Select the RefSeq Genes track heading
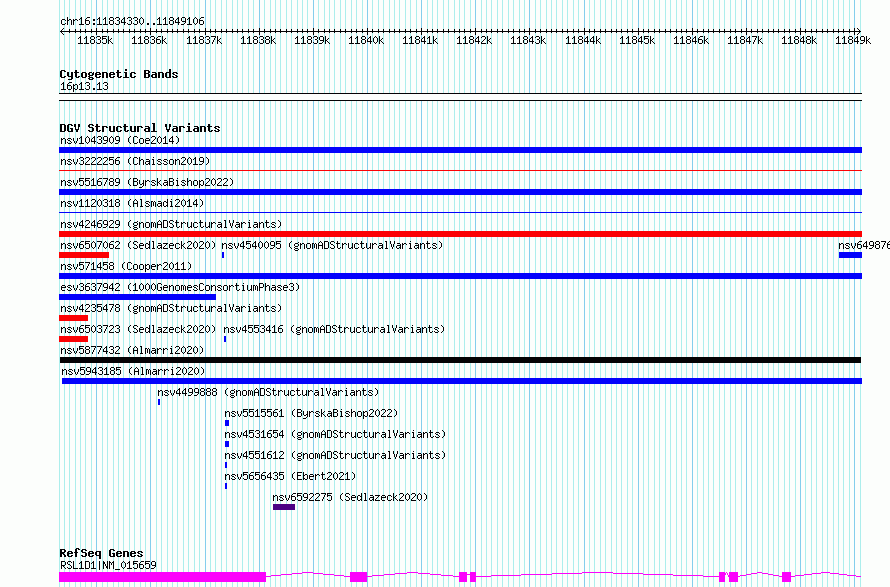 point(101,554)
